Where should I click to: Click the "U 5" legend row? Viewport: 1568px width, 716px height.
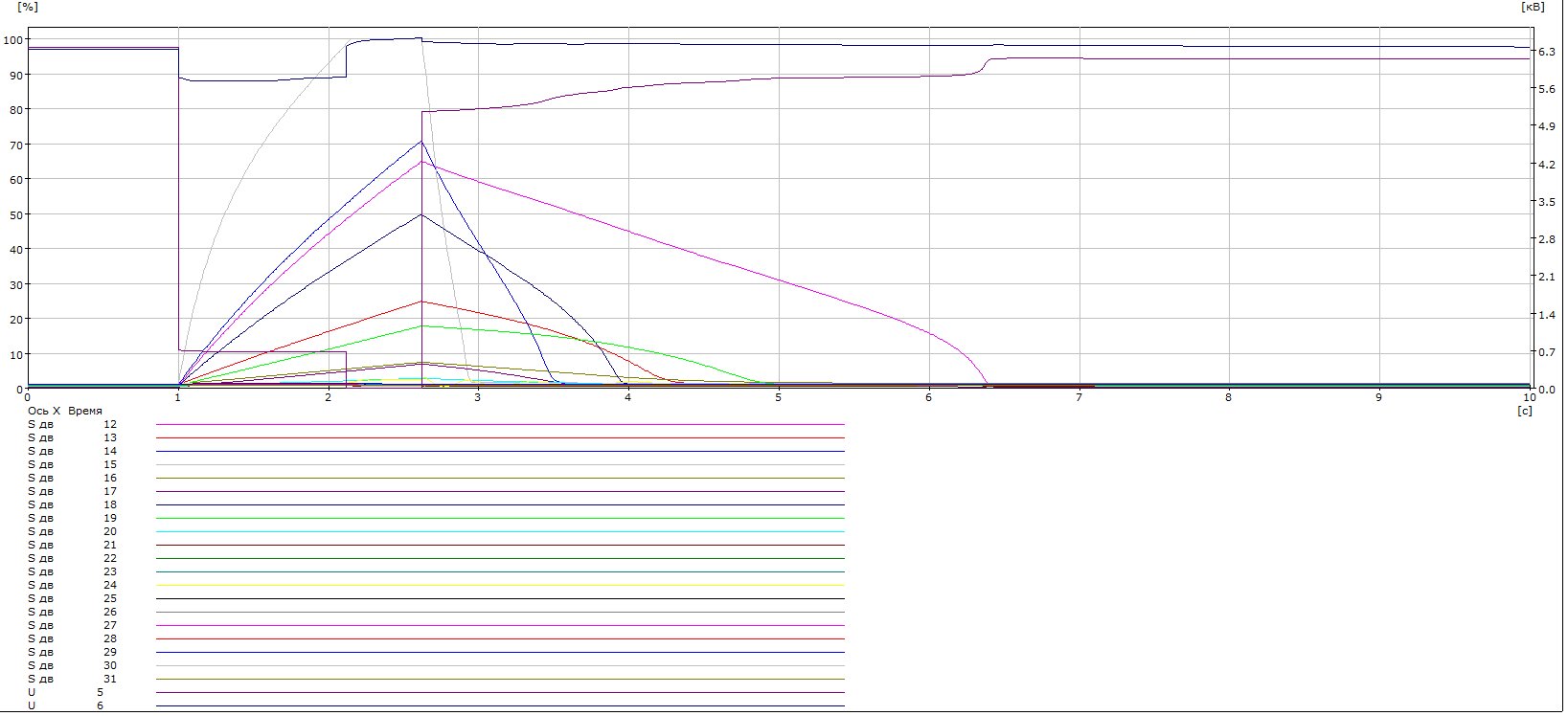tap(436, 692)
